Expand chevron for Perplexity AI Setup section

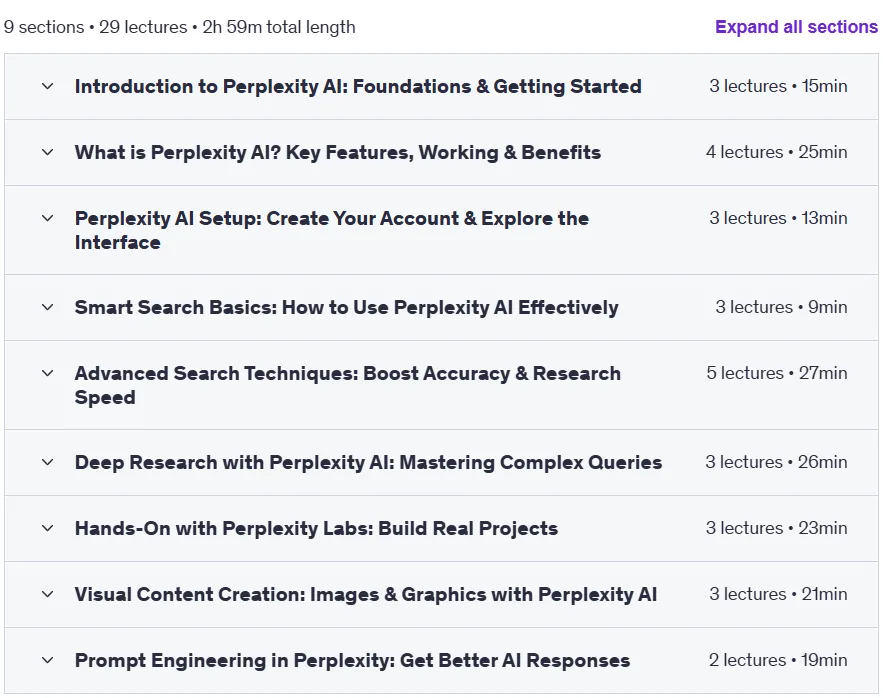pyautogui.click(x=48, y=218)
